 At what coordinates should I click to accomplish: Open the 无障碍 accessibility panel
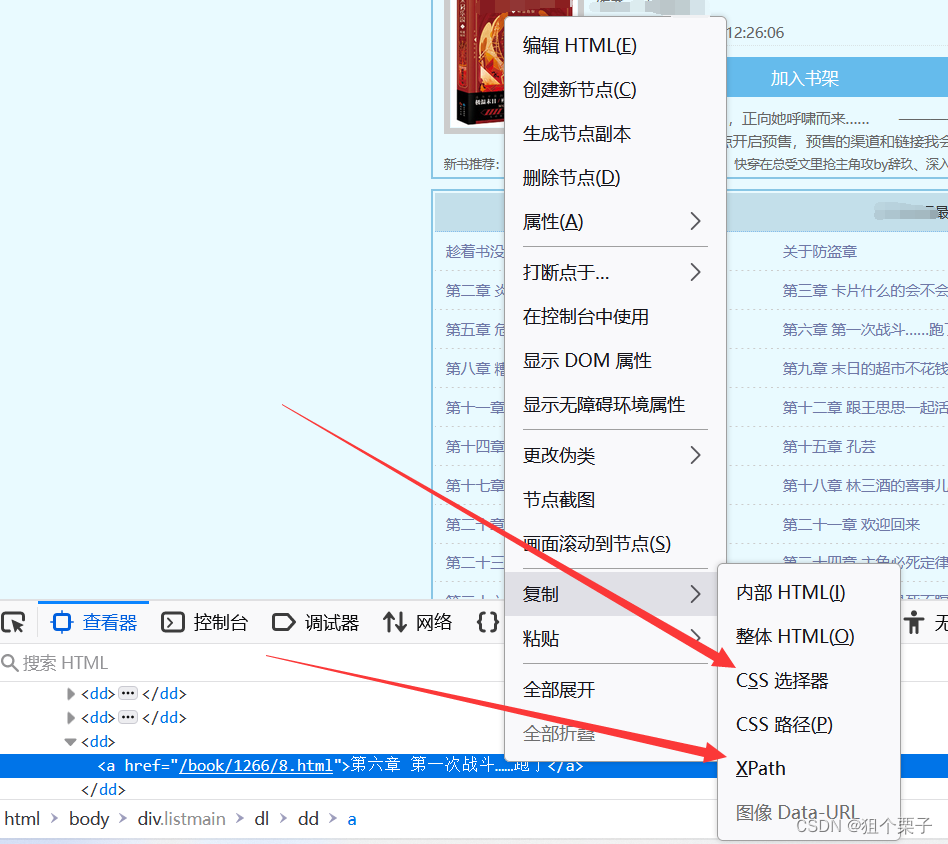pos(915,621)
